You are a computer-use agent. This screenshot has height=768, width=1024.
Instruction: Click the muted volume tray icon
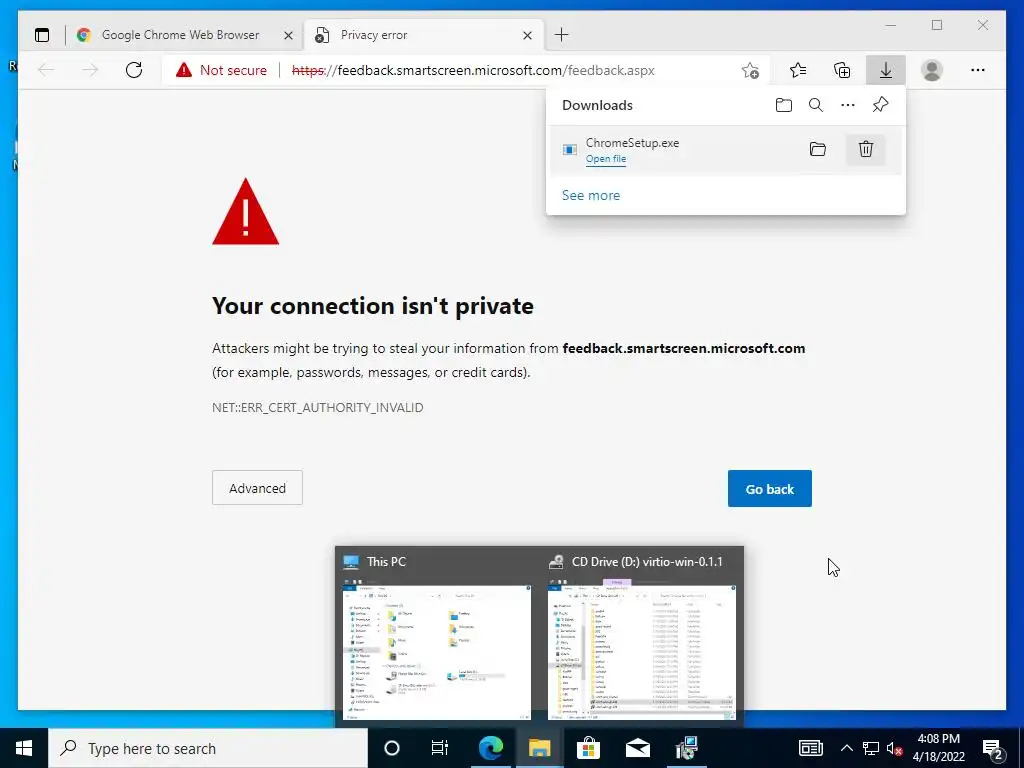(894, 748)
